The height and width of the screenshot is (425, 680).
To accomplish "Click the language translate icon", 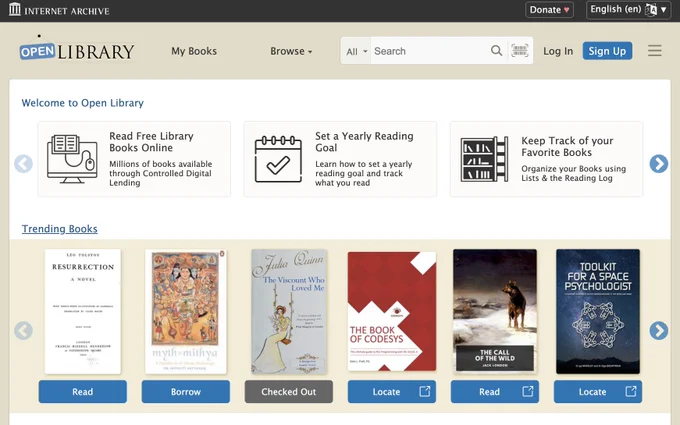I will (x=651, y=10).
